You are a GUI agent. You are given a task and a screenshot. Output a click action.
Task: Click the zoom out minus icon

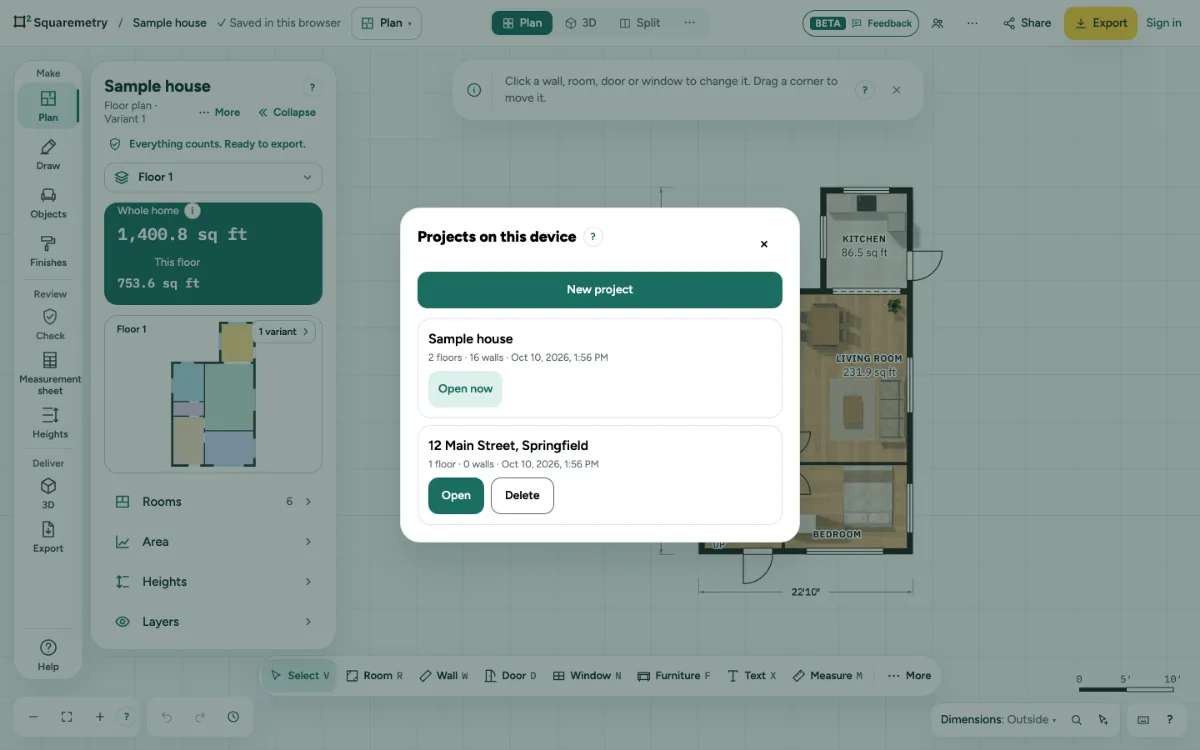pyautogui.click(x=33, y=717)
